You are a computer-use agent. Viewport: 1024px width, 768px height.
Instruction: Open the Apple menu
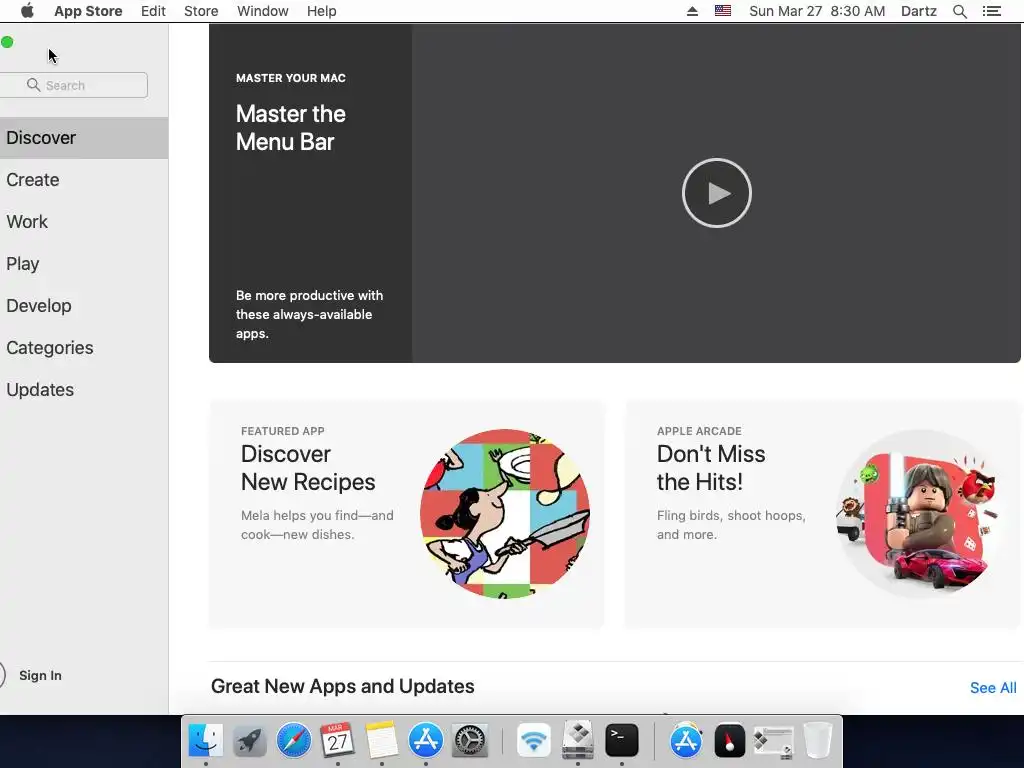27,11
